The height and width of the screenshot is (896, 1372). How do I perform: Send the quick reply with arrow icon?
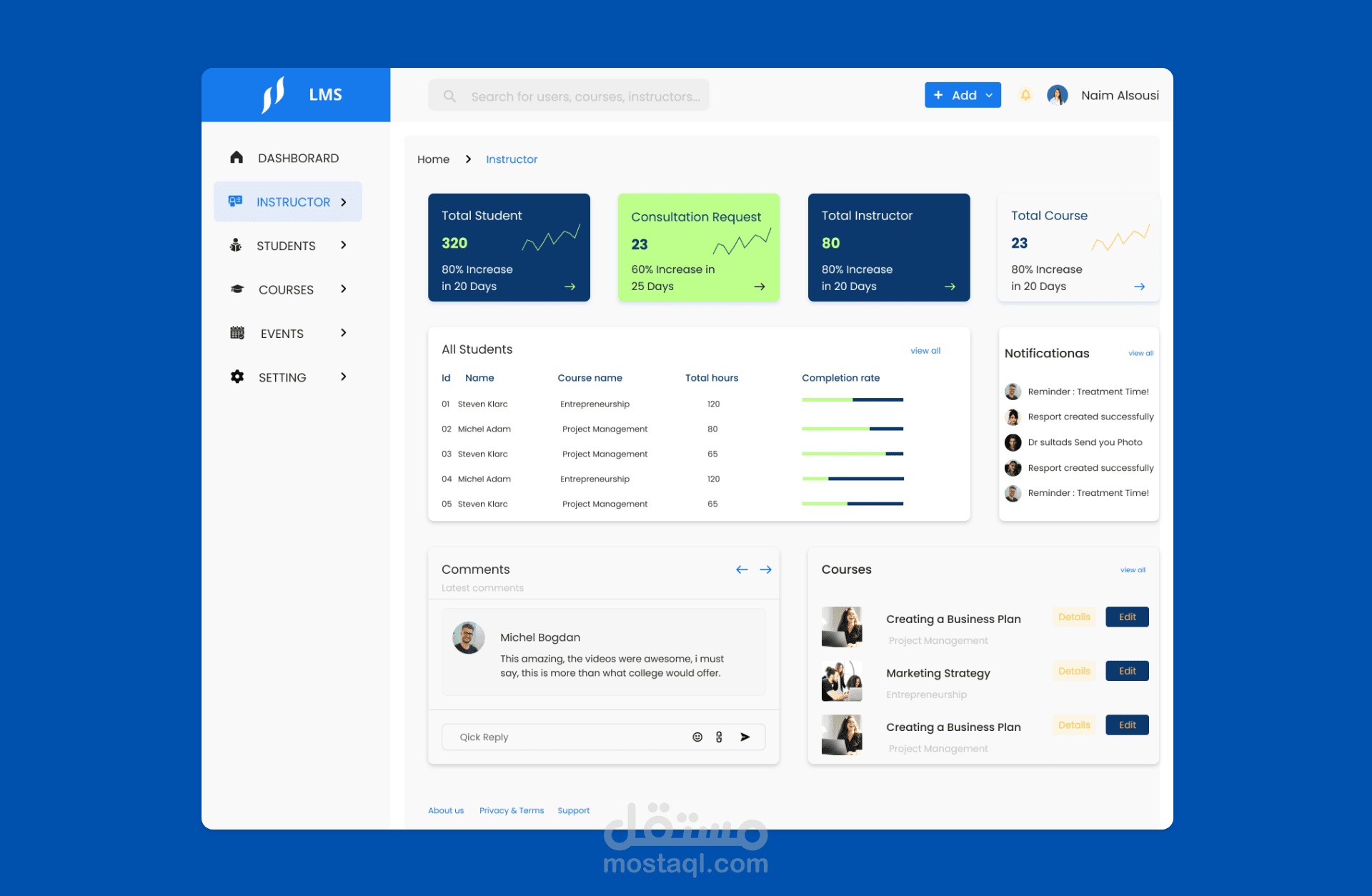click(x=745, y=737)
